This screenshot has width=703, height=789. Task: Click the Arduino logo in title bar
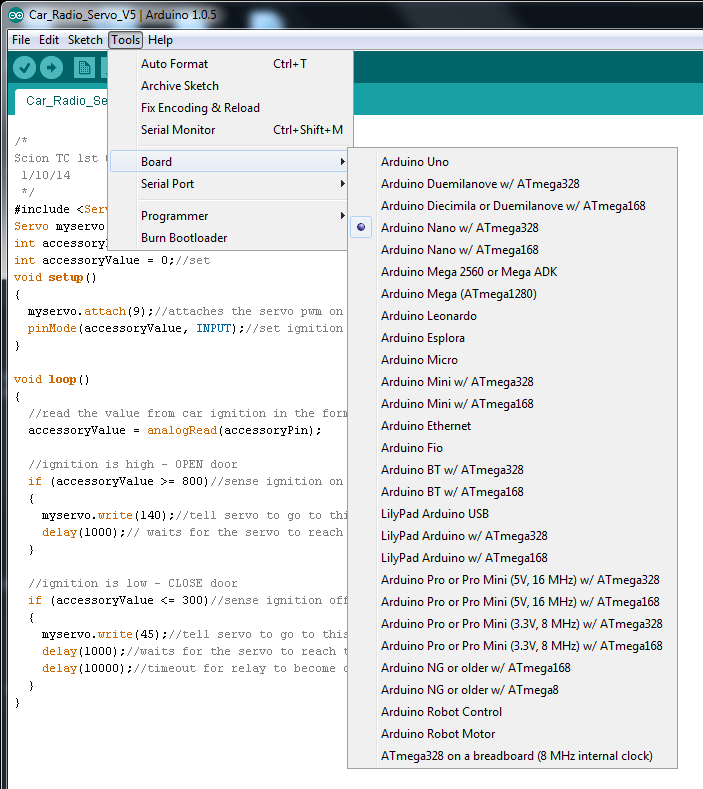click(x=16, y=15)
